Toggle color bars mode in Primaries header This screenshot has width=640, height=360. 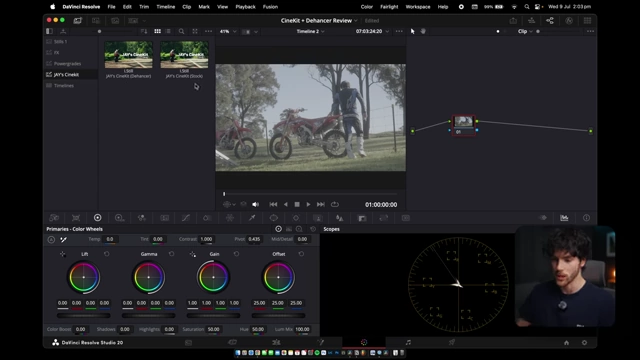[x=289, y=229]
